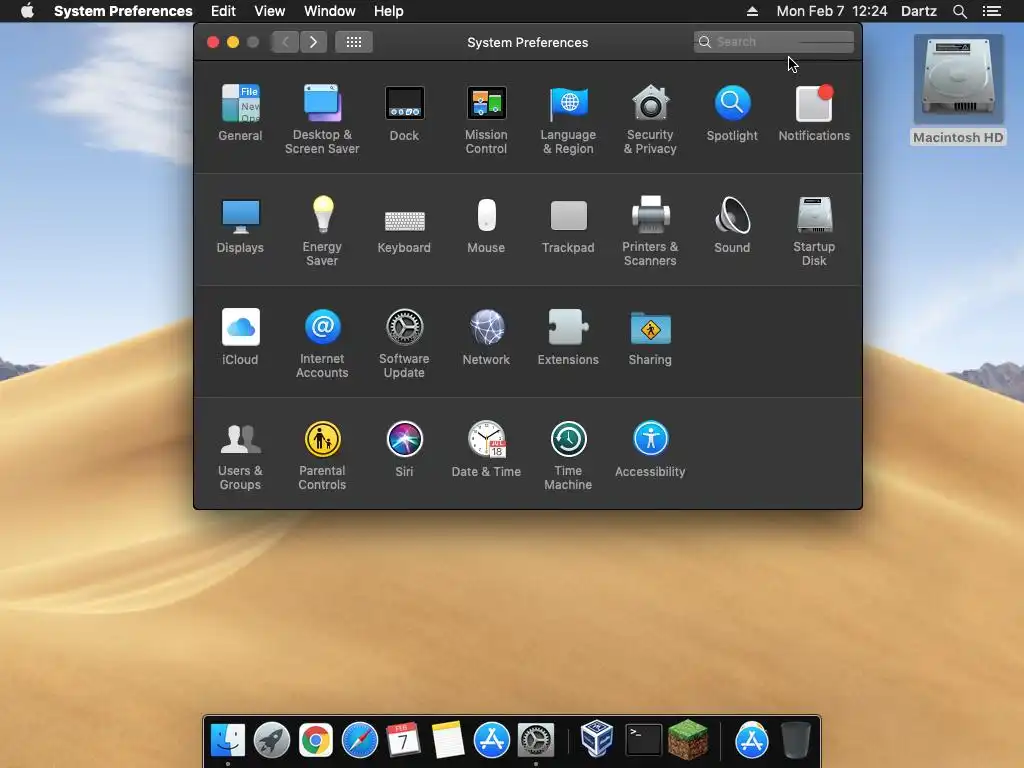Open the Sound preferences pane
The image size is (1024, 768).
coord(732,225)
